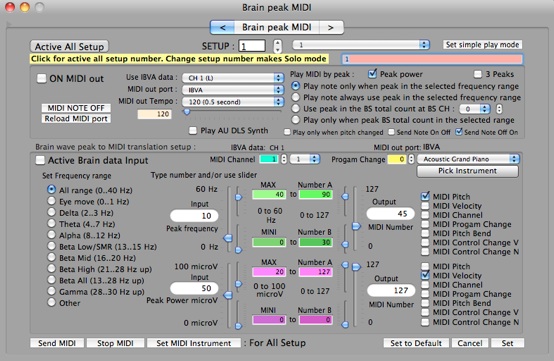Viewport: 554px width, 361px height.
Task: Click frequency Number B field showing 30
Action: (x=316, y=242)
